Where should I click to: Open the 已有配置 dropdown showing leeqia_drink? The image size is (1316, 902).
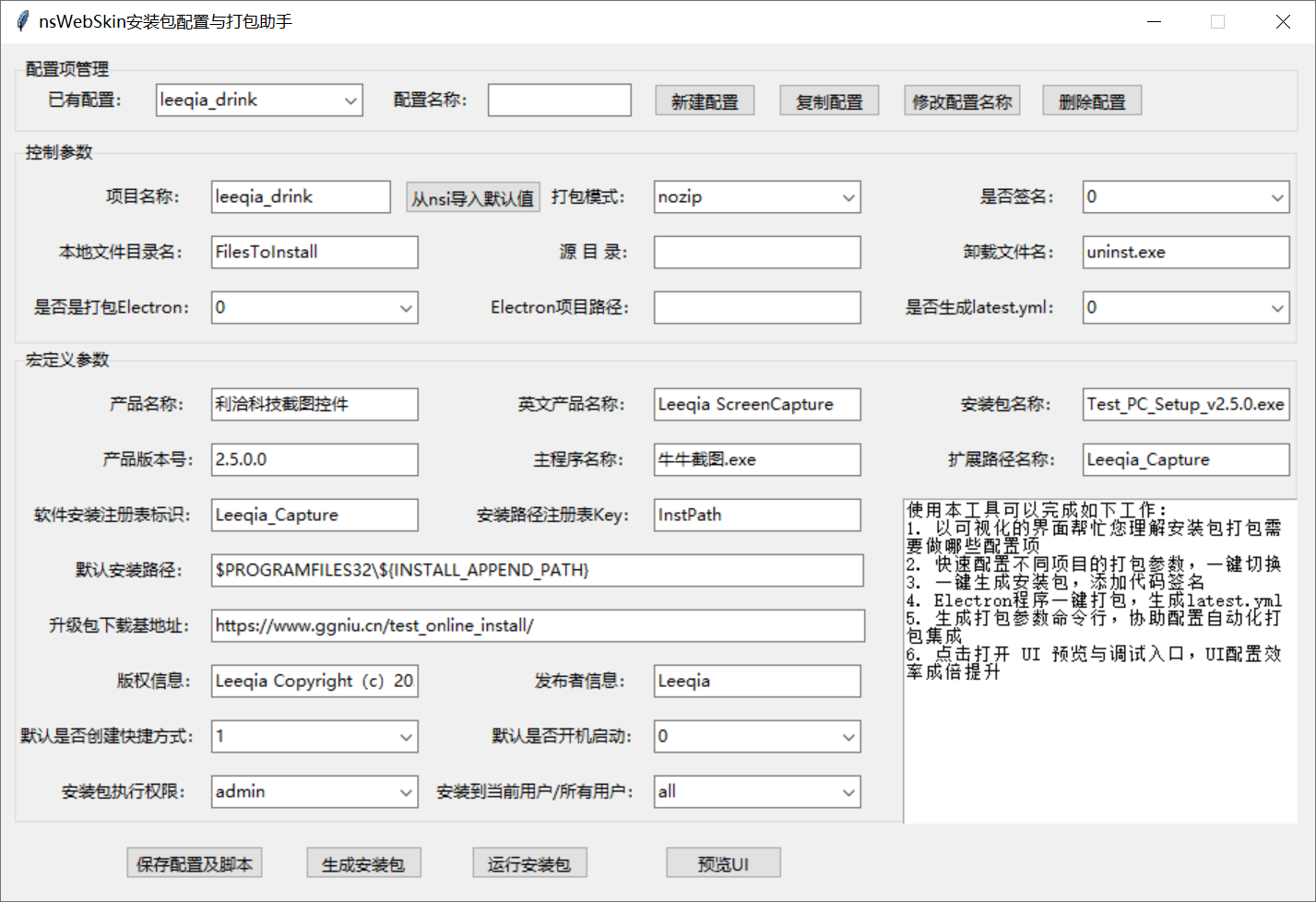coord(259,101)
